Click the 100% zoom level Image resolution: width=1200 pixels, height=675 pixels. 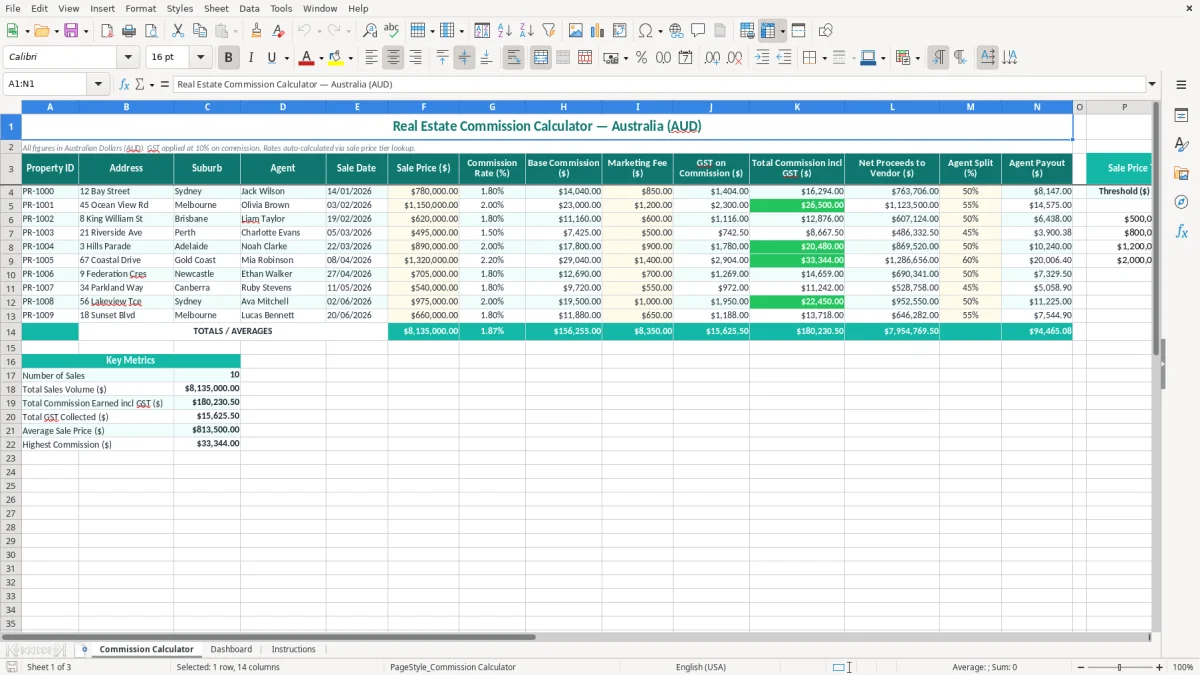(1183, 667)
